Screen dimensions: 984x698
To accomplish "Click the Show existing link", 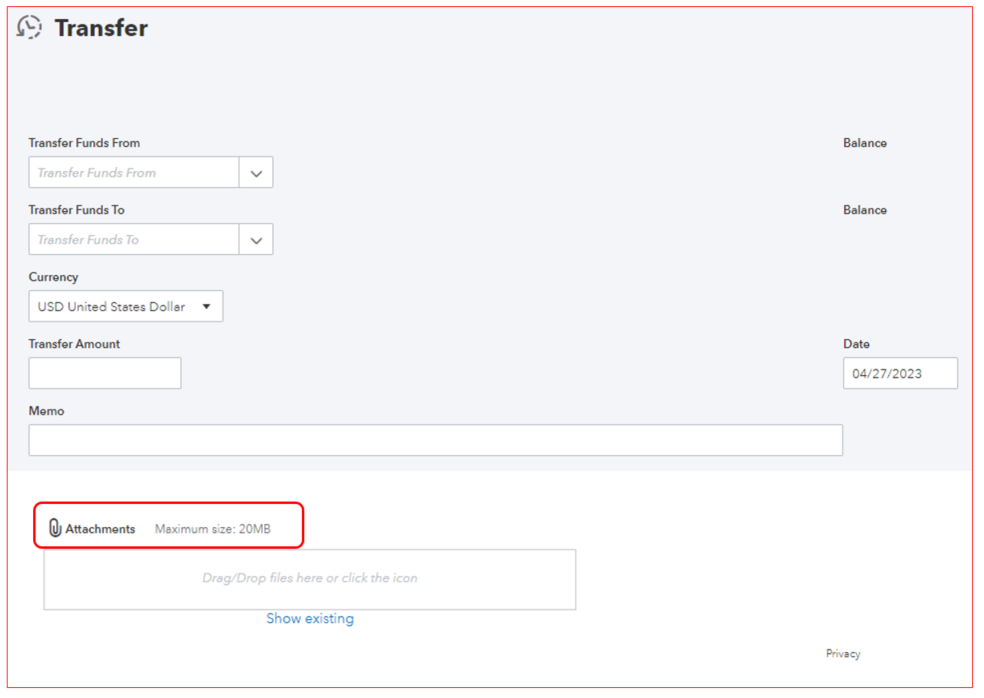I will 310,618.
